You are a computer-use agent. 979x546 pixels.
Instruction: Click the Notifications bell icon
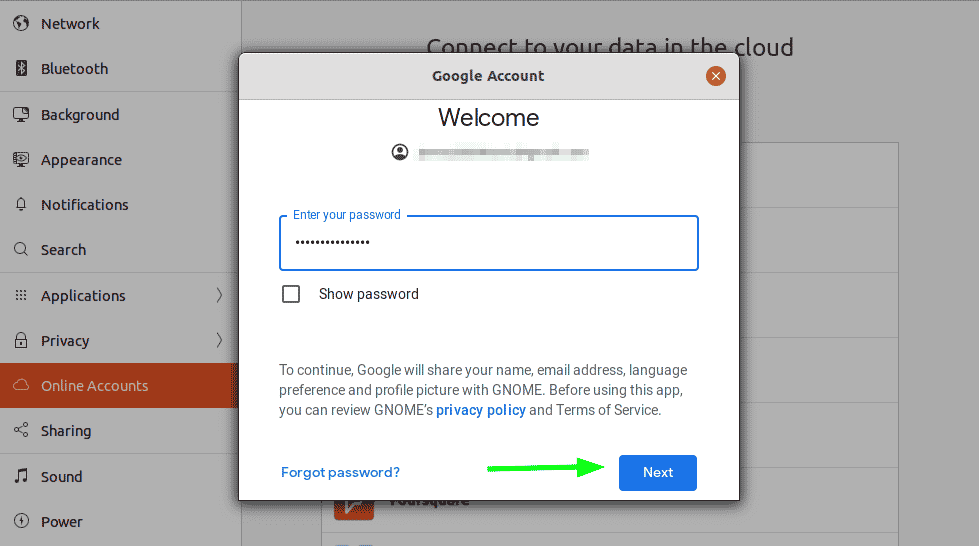click(x=21, y=204)
